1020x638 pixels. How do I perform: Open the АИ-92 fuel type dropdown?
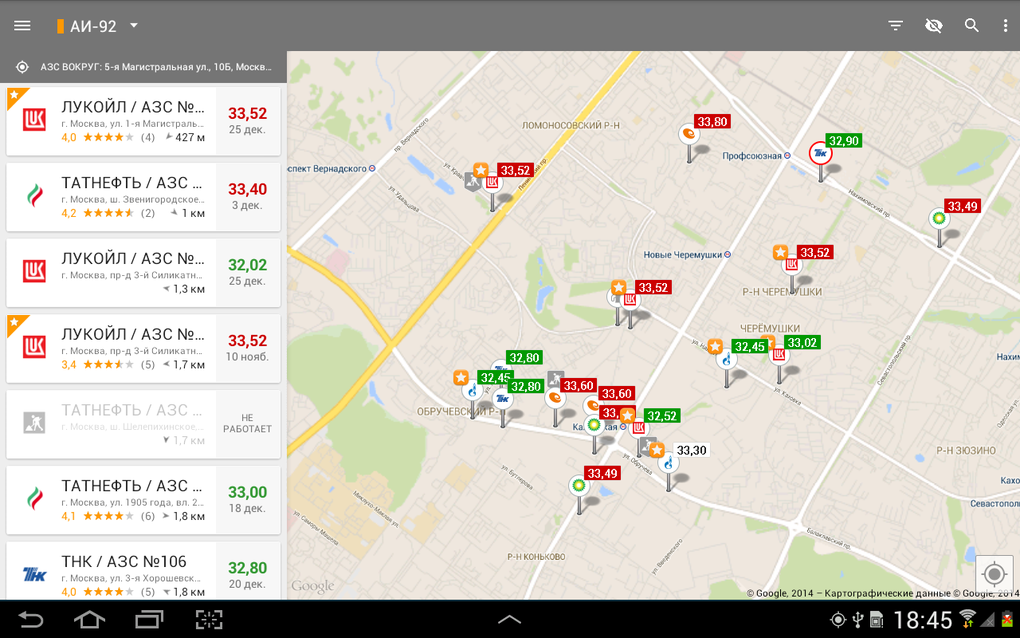pos(98,26)
